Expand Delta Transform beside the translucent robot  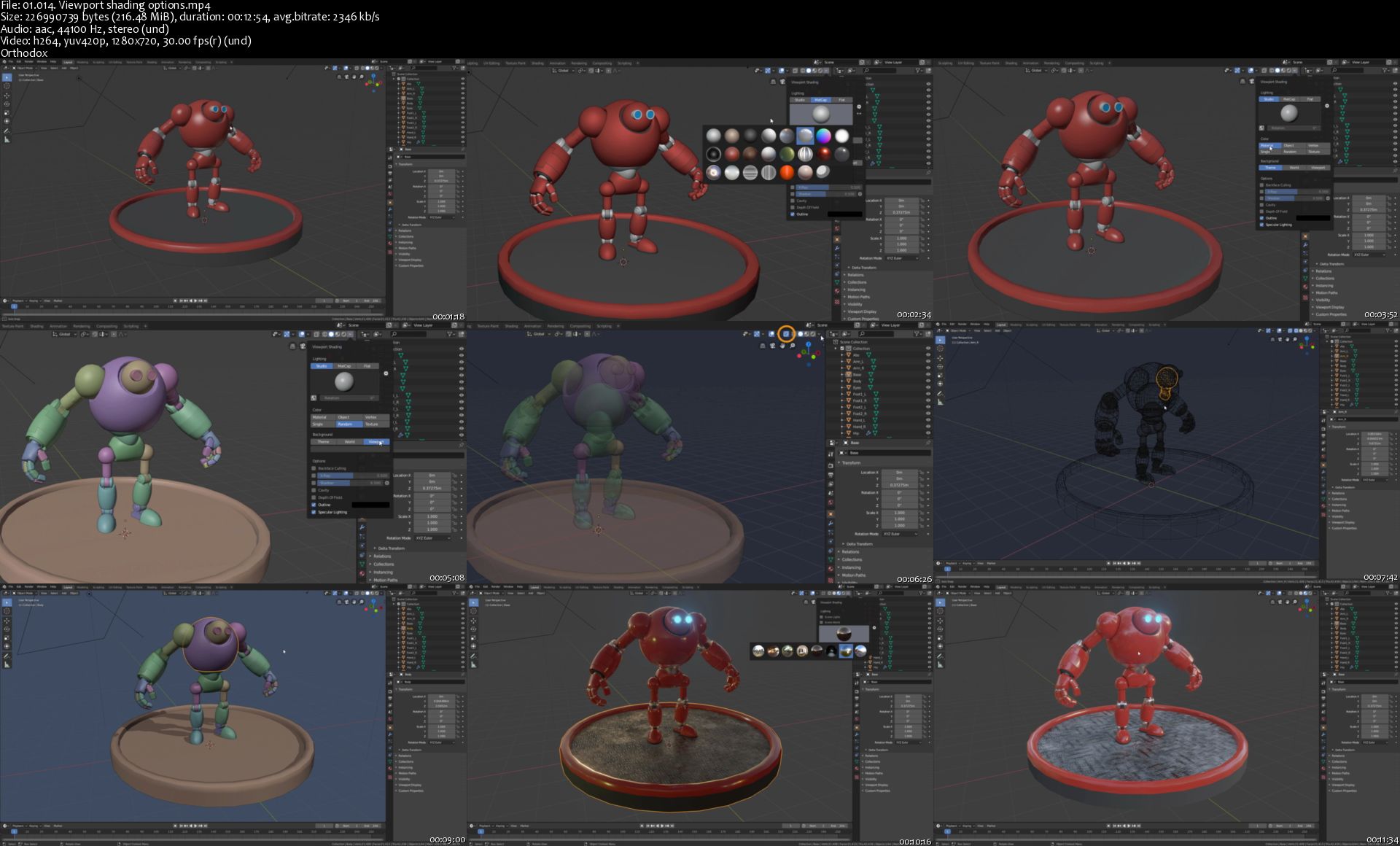[x=859, y=544]
